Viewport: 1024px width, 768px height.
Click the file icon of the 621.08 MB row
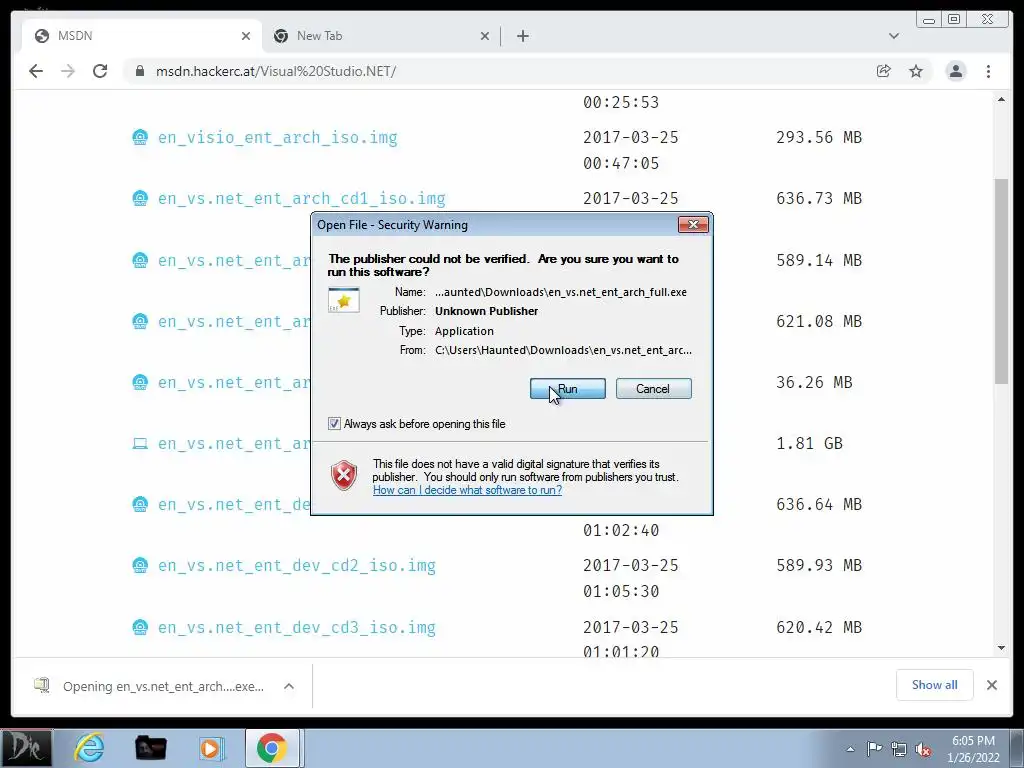point(140,321)
